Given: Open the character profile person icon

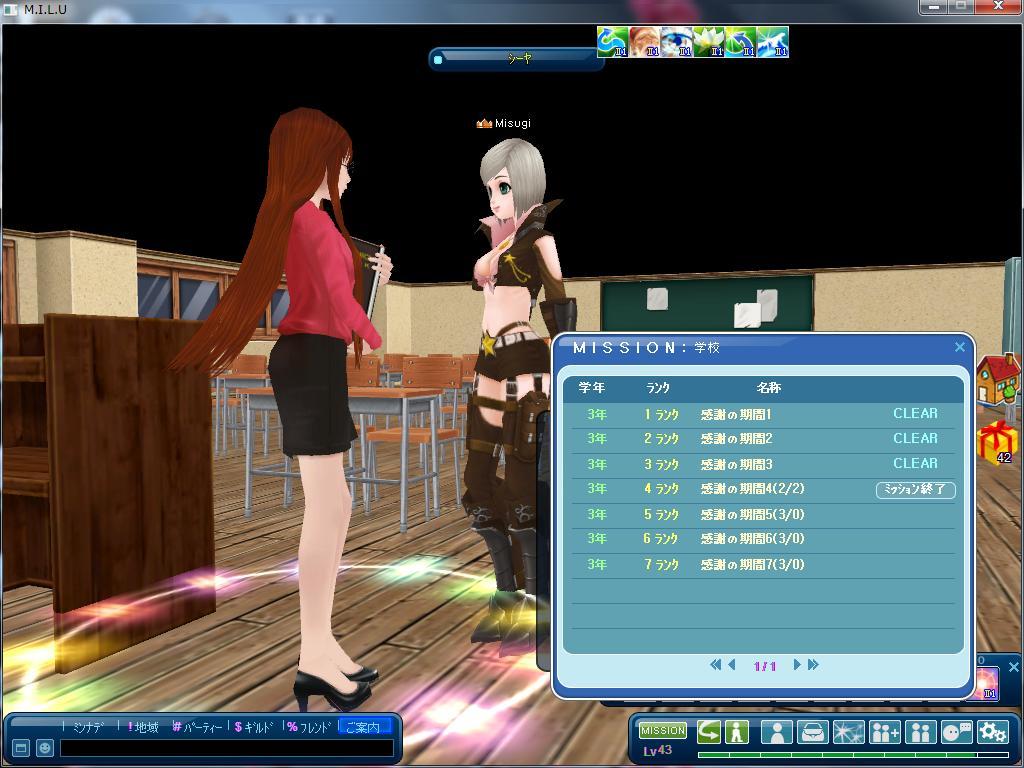Looking at the screenshot, I should point(777,732).
